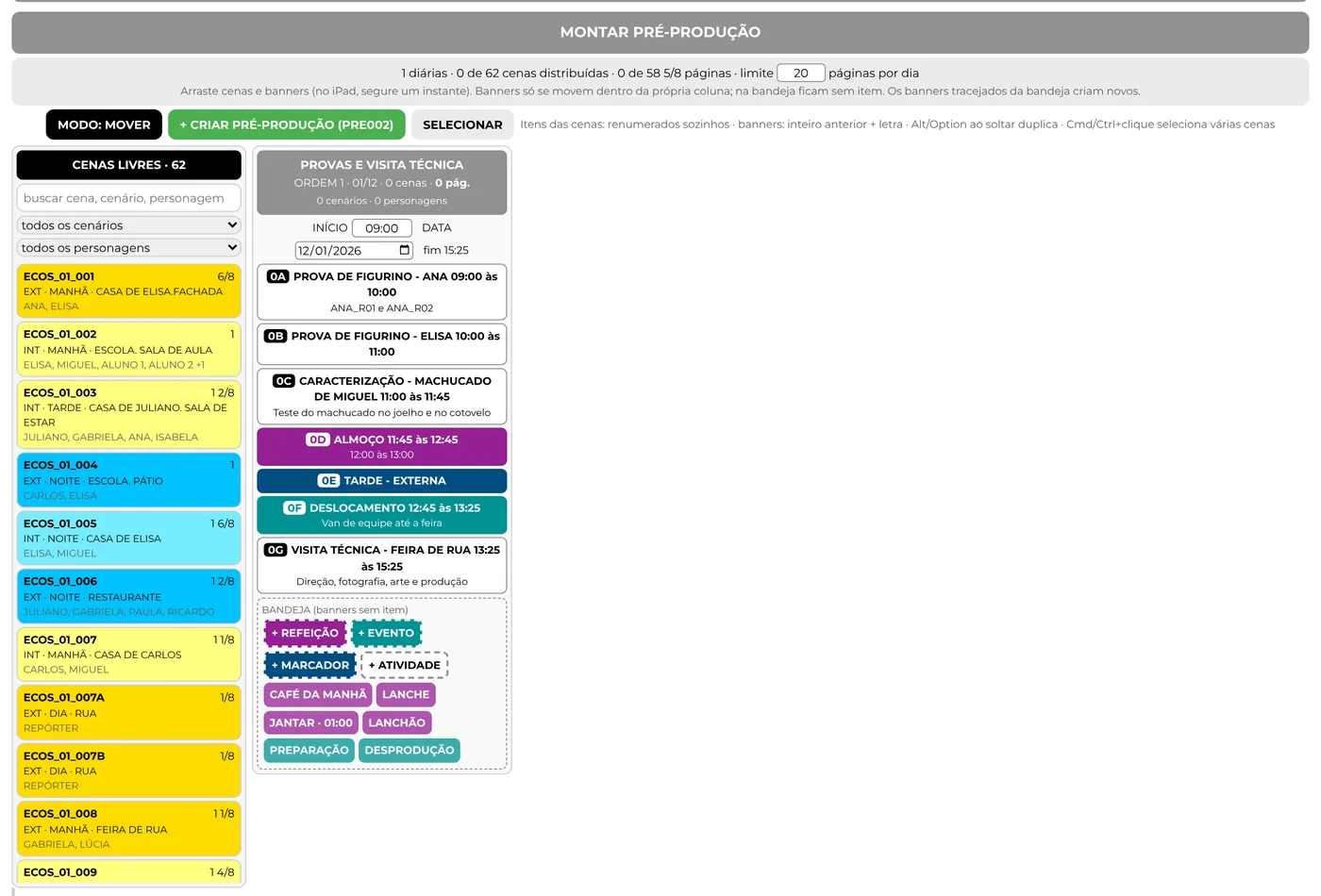Select scene card ECOS_01_002
Image resolution: width=1321 pixels, height=896 pixels.
coord(128,349)
